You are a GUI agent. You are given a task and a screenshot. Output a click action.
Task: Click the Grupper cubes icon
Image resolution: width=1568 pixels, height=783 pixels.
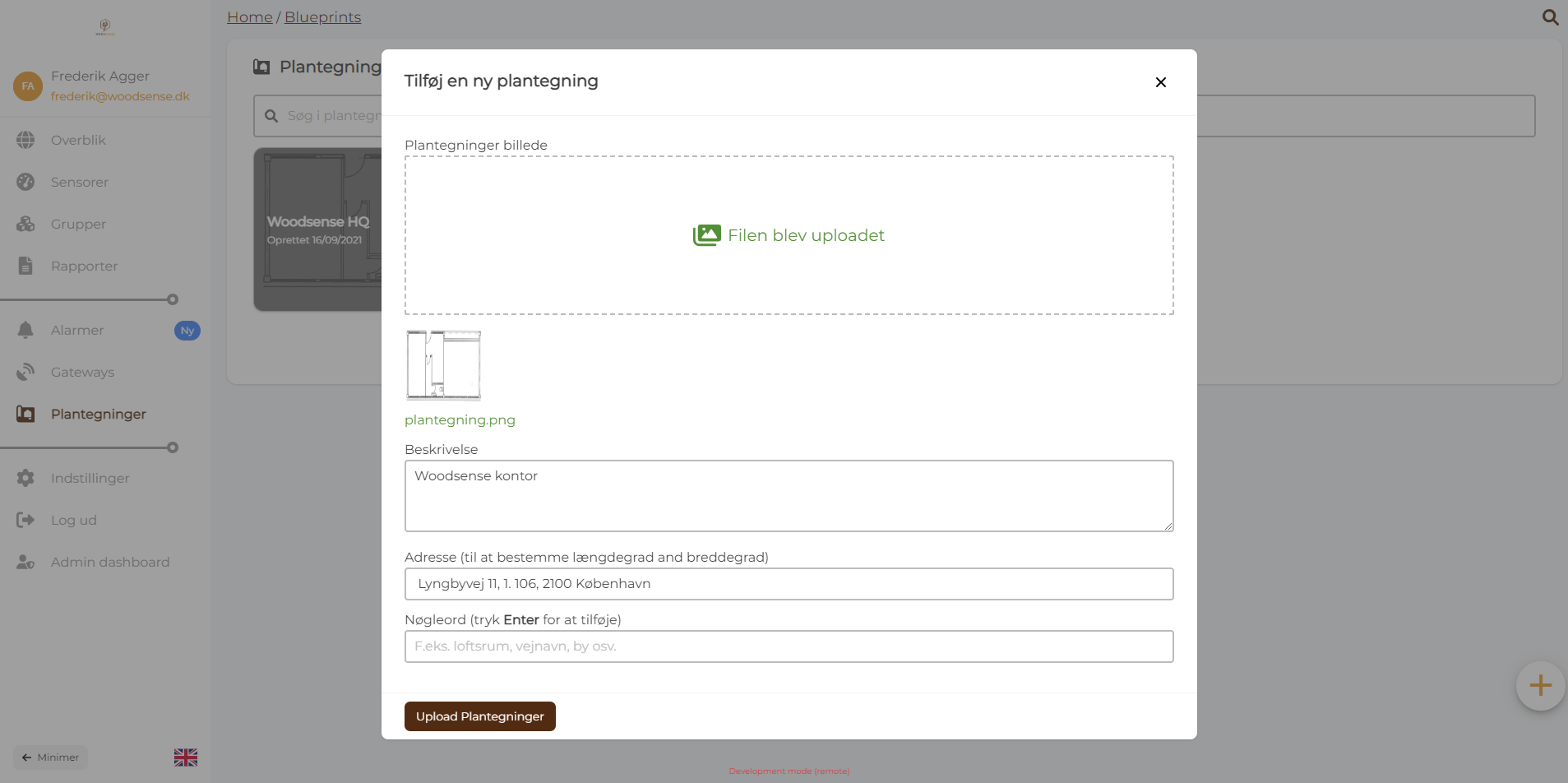point(25,224)
